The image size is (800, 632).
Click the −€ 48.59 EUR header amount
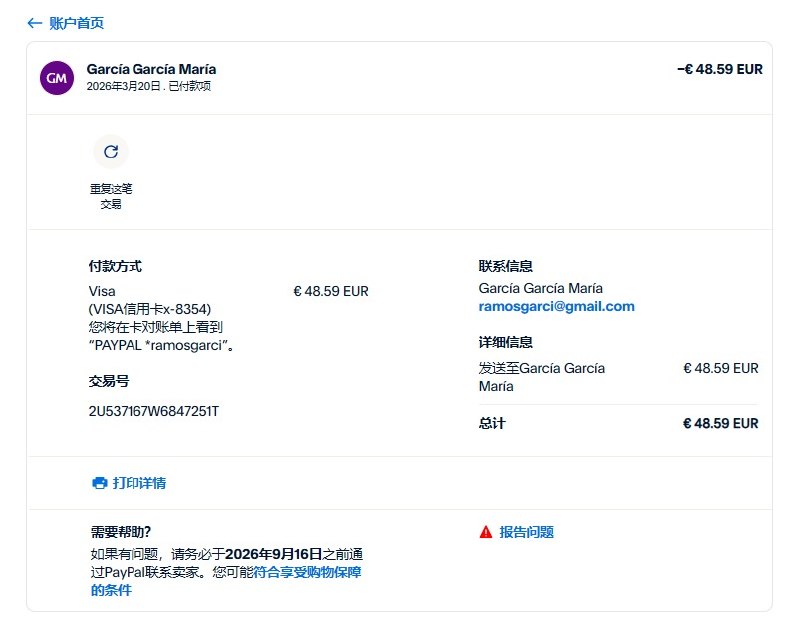point(719,70)
